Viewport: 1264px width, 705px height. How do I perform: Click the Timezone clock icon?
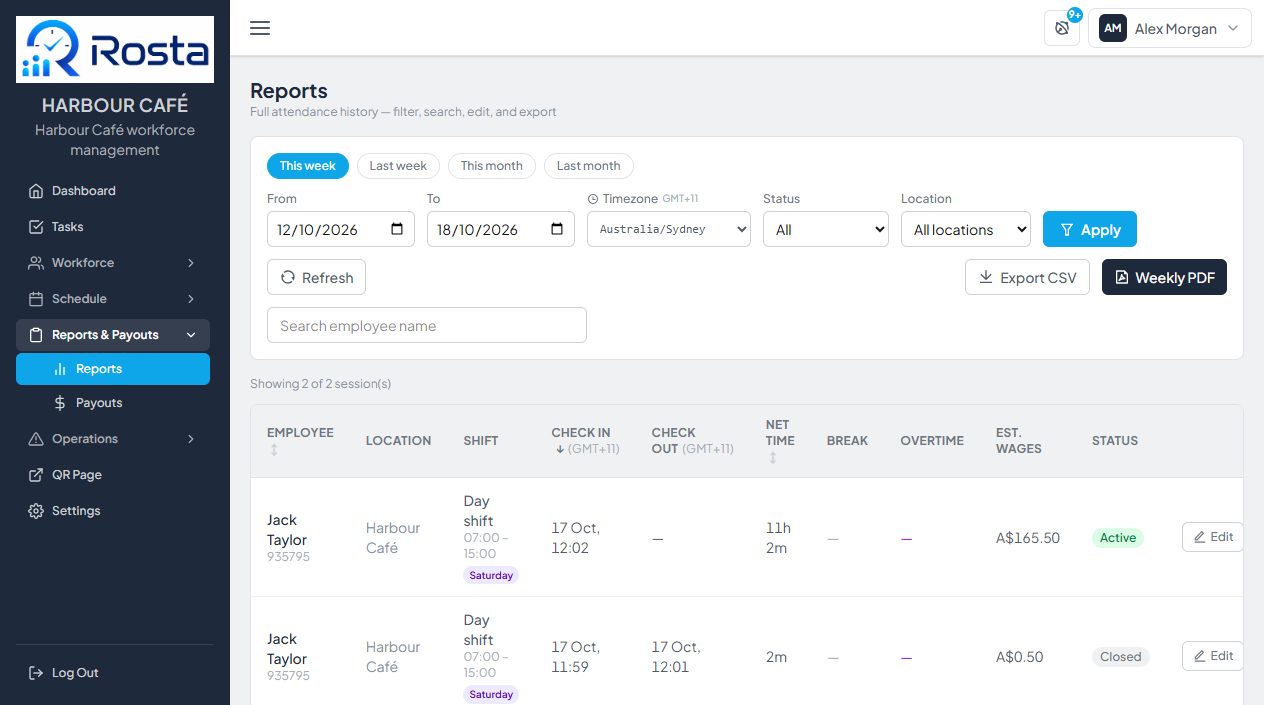click(x=593, y=199)
